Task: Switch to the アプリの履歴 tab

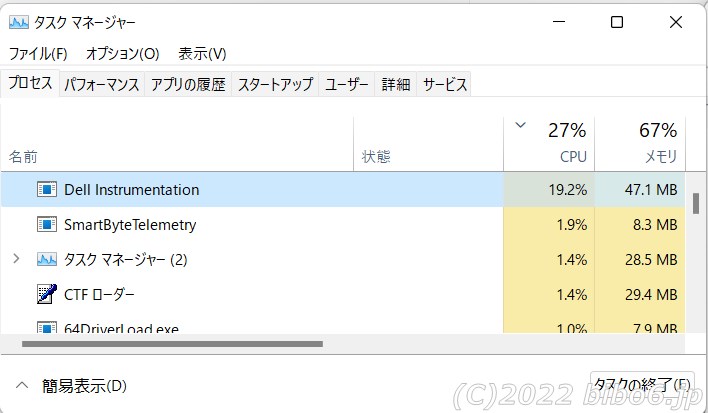Action: tap(188, 84)
